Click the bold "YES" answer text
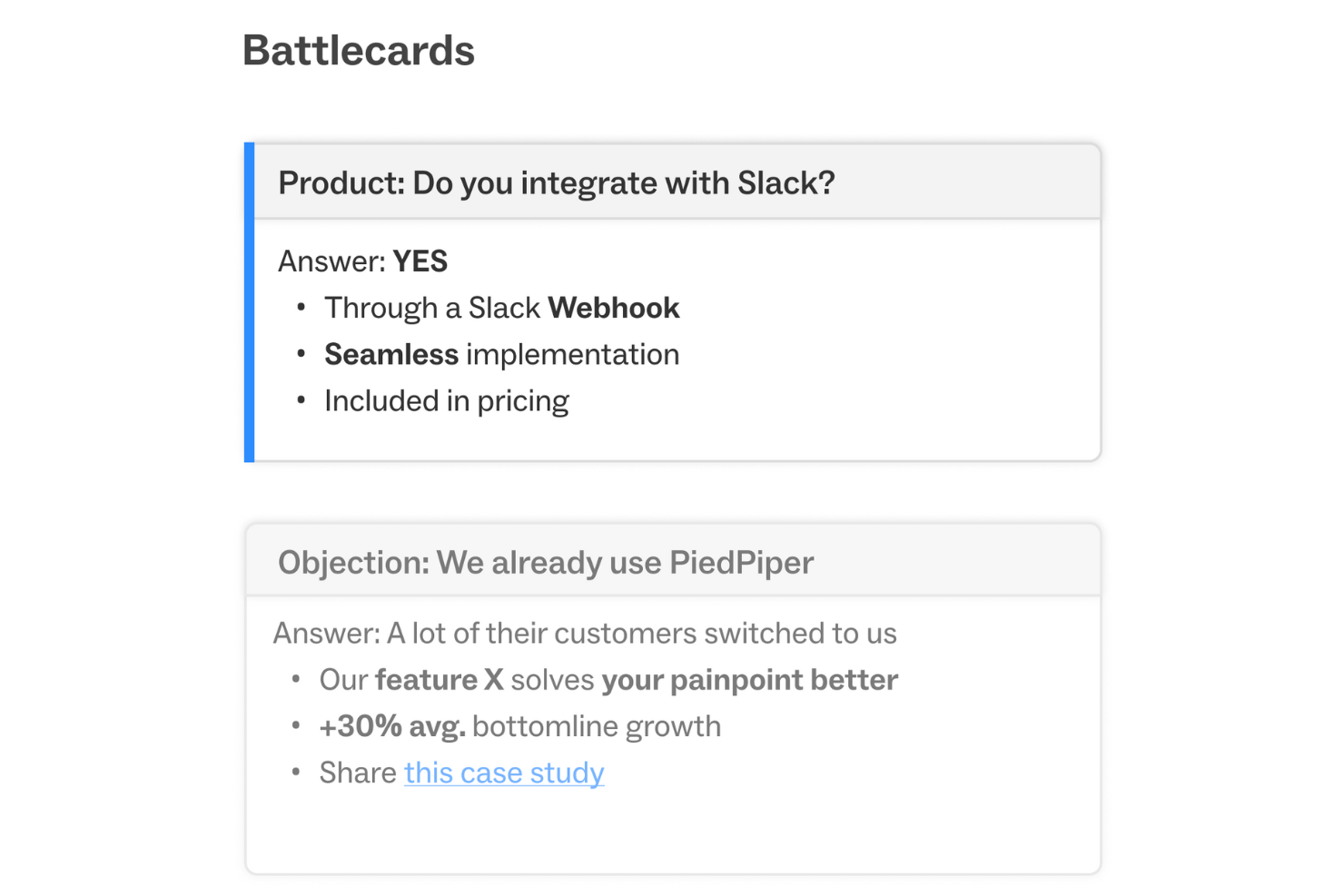Image resolution: width=1344 pixels, height=896 pixels. click(x=420, y=261)
